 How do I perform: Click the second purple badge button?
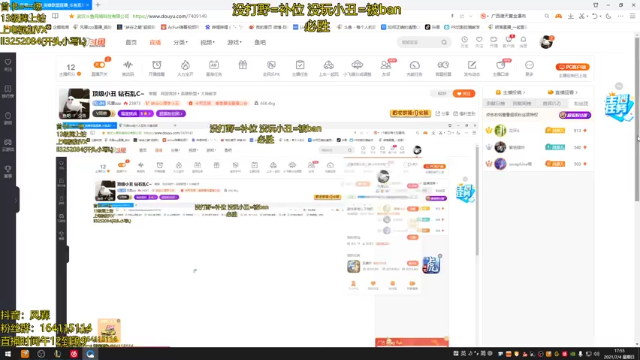click(171, 113)
